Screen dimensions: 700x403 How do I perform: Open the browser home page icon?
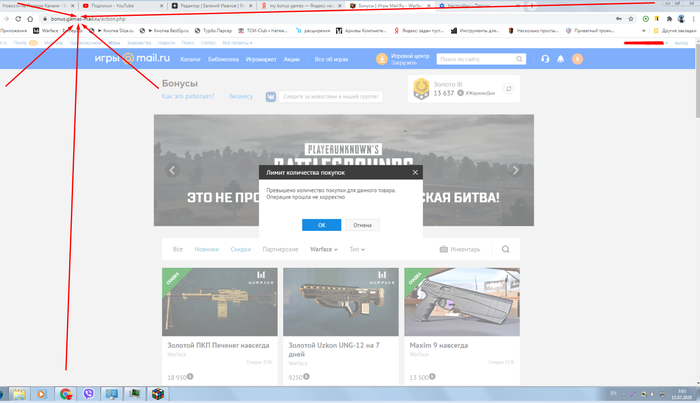pos(30,19)
